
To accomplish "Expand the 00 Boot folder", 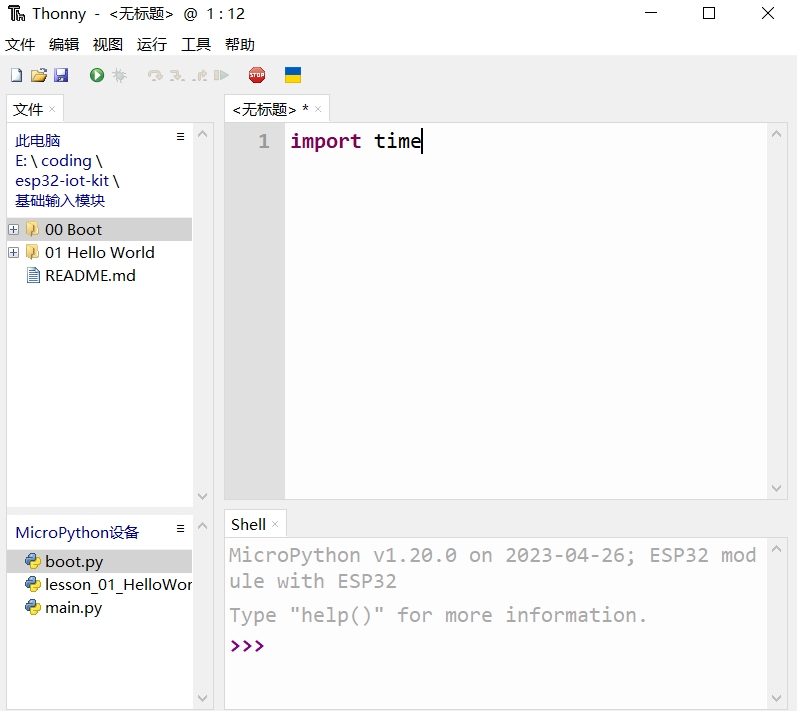I will click(x=14, y=230).
